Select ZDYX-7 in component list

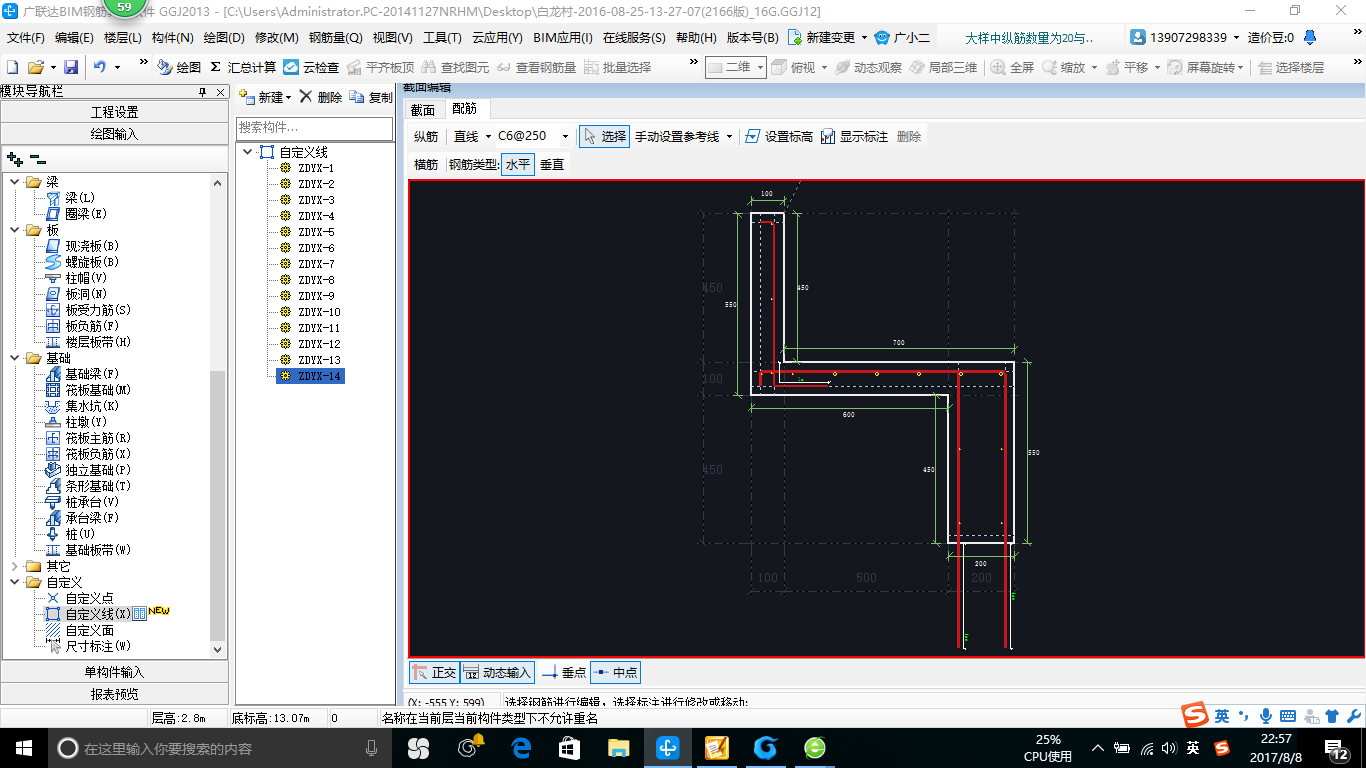pyautogui.click(x=316, y=264)
